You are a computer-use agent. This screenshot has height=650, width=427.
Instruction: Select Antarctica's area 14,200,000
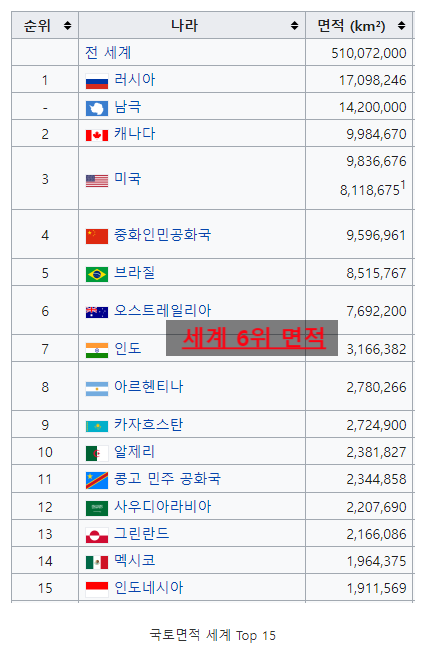point(372,108)
